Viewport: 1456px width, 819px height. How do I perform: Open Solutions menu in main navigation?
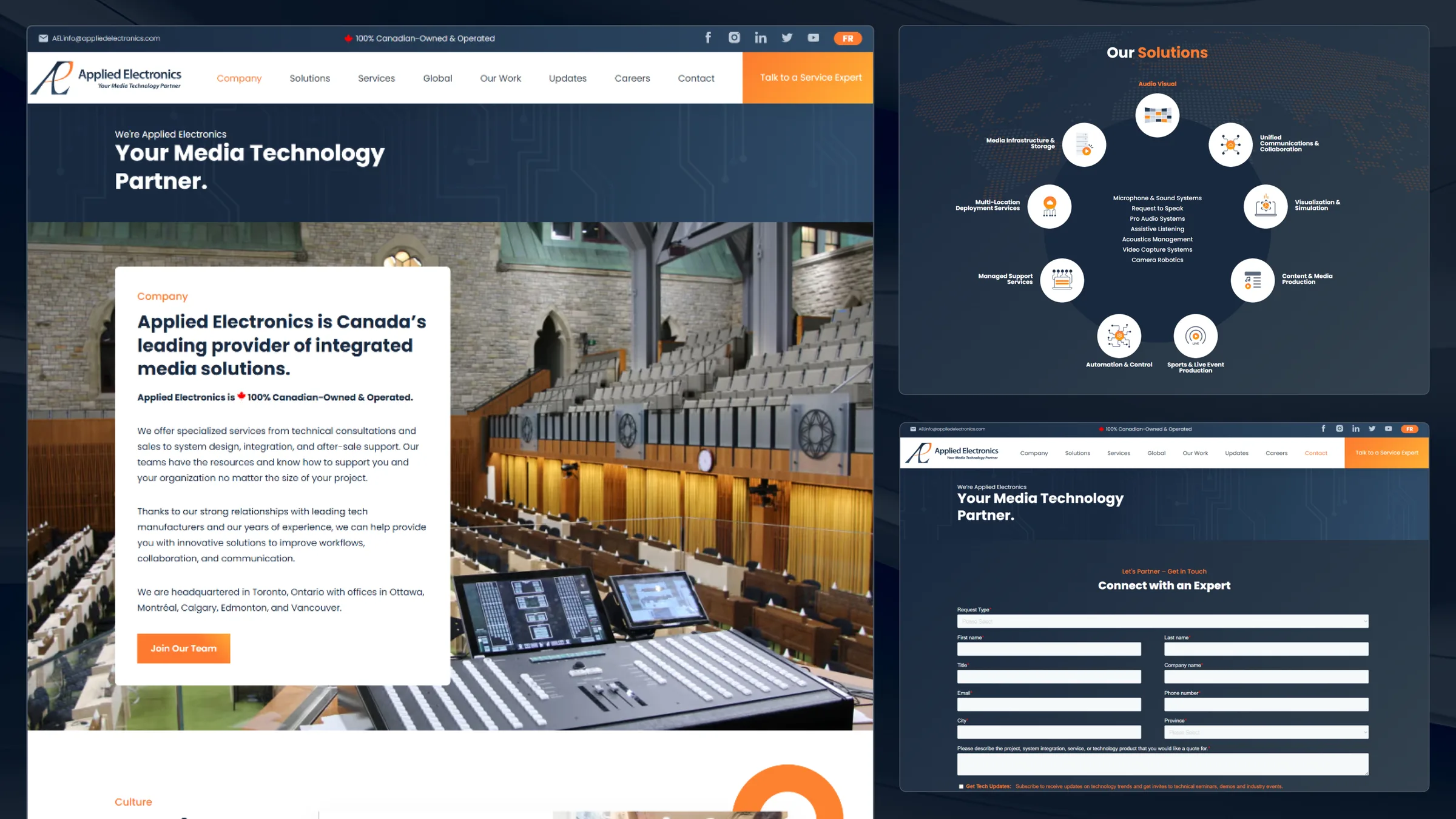pyautogui.click(x=309, y=78)
